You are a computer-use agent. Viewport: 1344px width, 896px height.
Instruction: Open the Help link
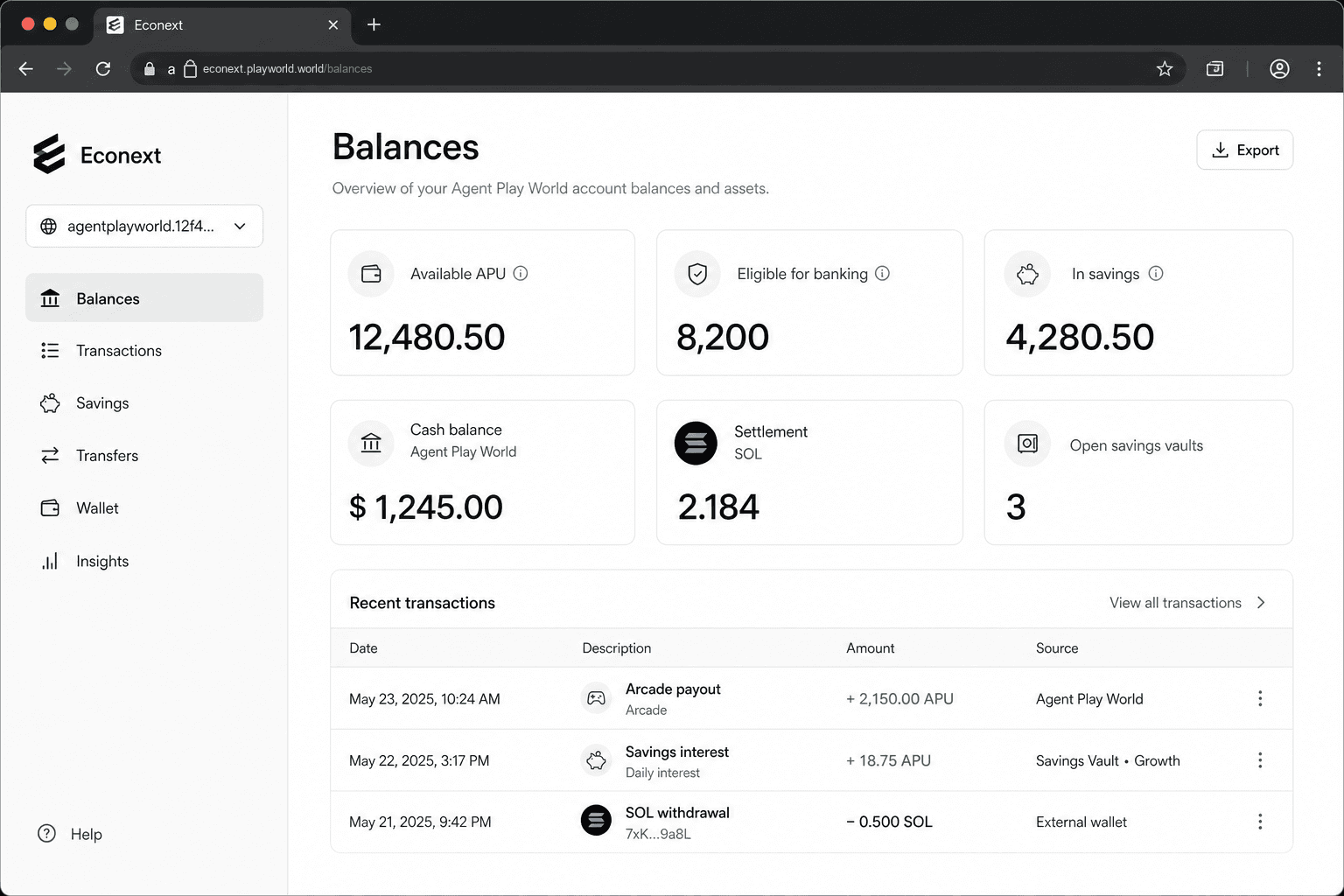[x=70, y=834]
